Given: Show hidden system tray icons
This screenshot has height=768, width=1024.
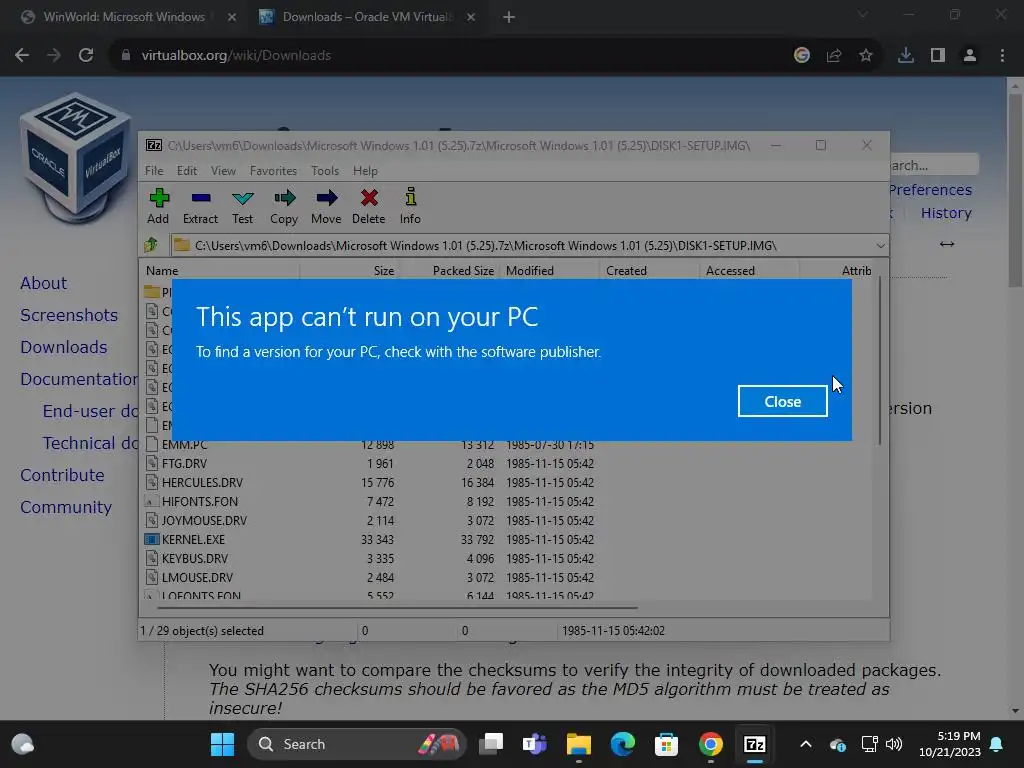Looking at the screenshot, I should [x=806, y=744].
